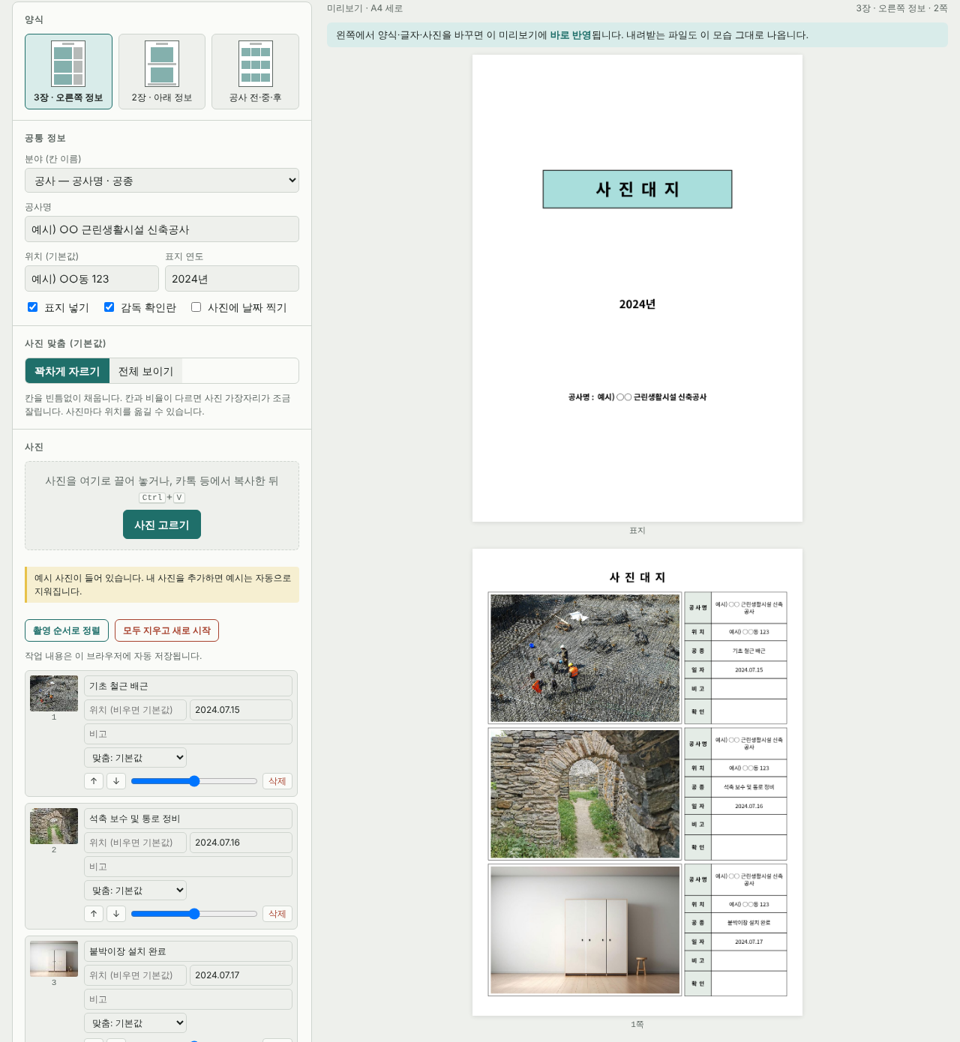Enable the 사진에 날짜 찍기 checkbox

[x=196, y=307]
